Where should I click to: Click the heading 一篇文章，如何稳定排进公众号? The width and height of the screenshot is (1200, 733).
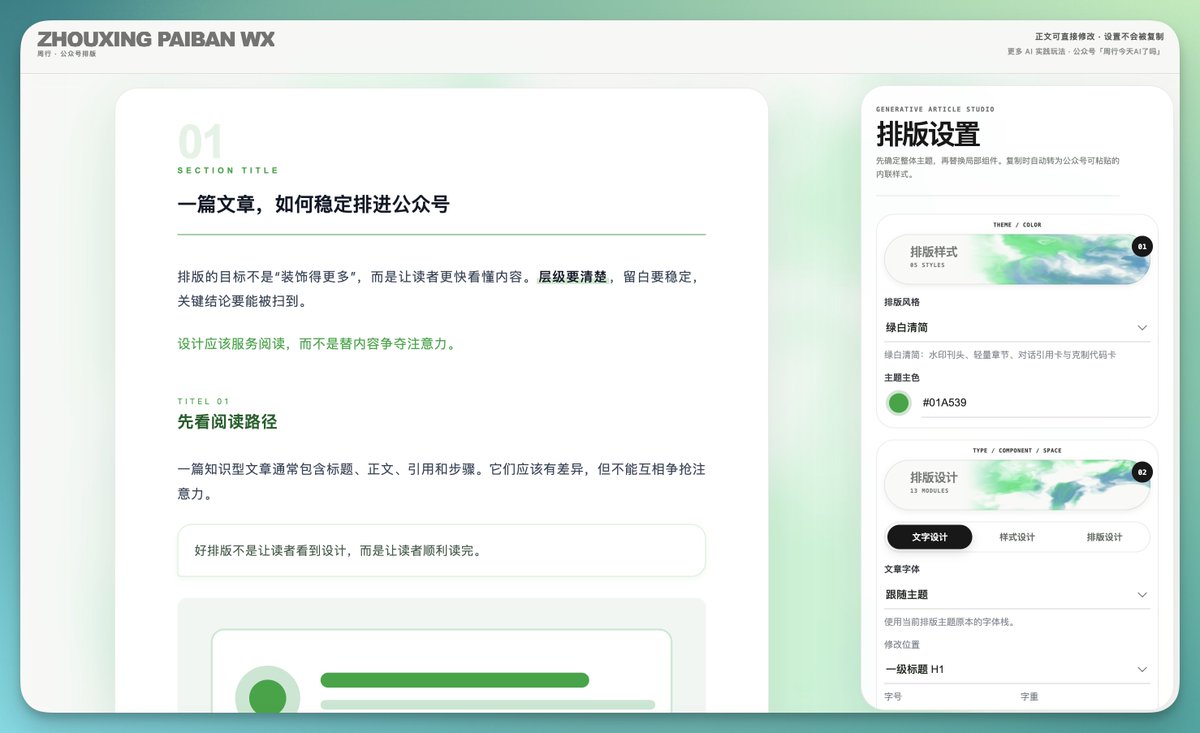314,205
